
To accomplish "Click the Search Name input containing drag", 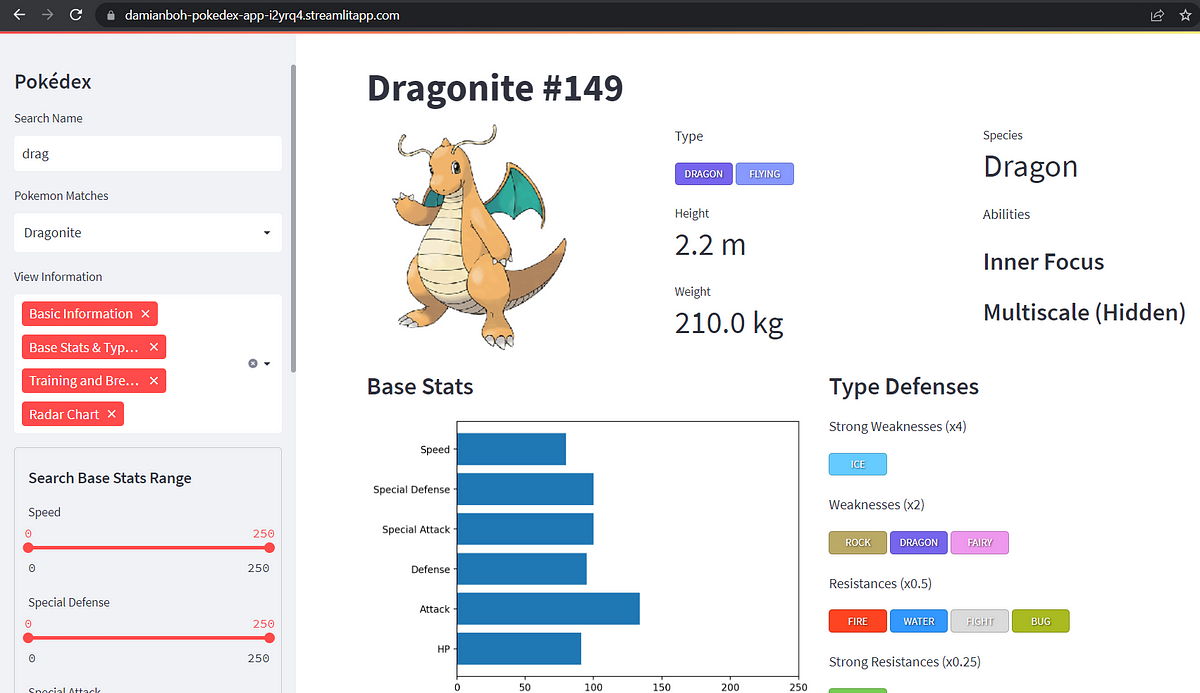I will click(148, 154).
